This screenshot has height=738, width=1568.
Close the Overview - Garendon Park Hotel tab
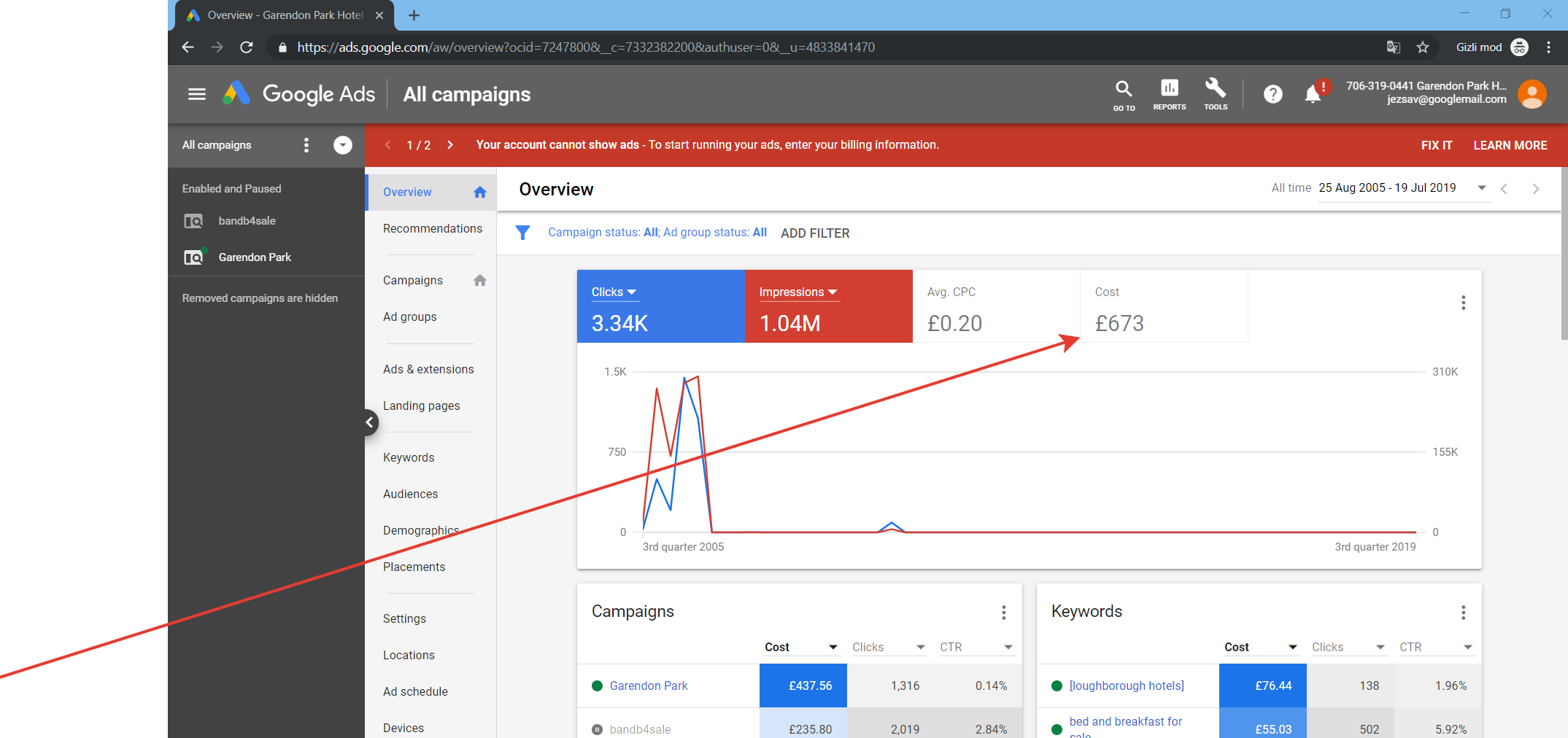(x=379, y=15)
